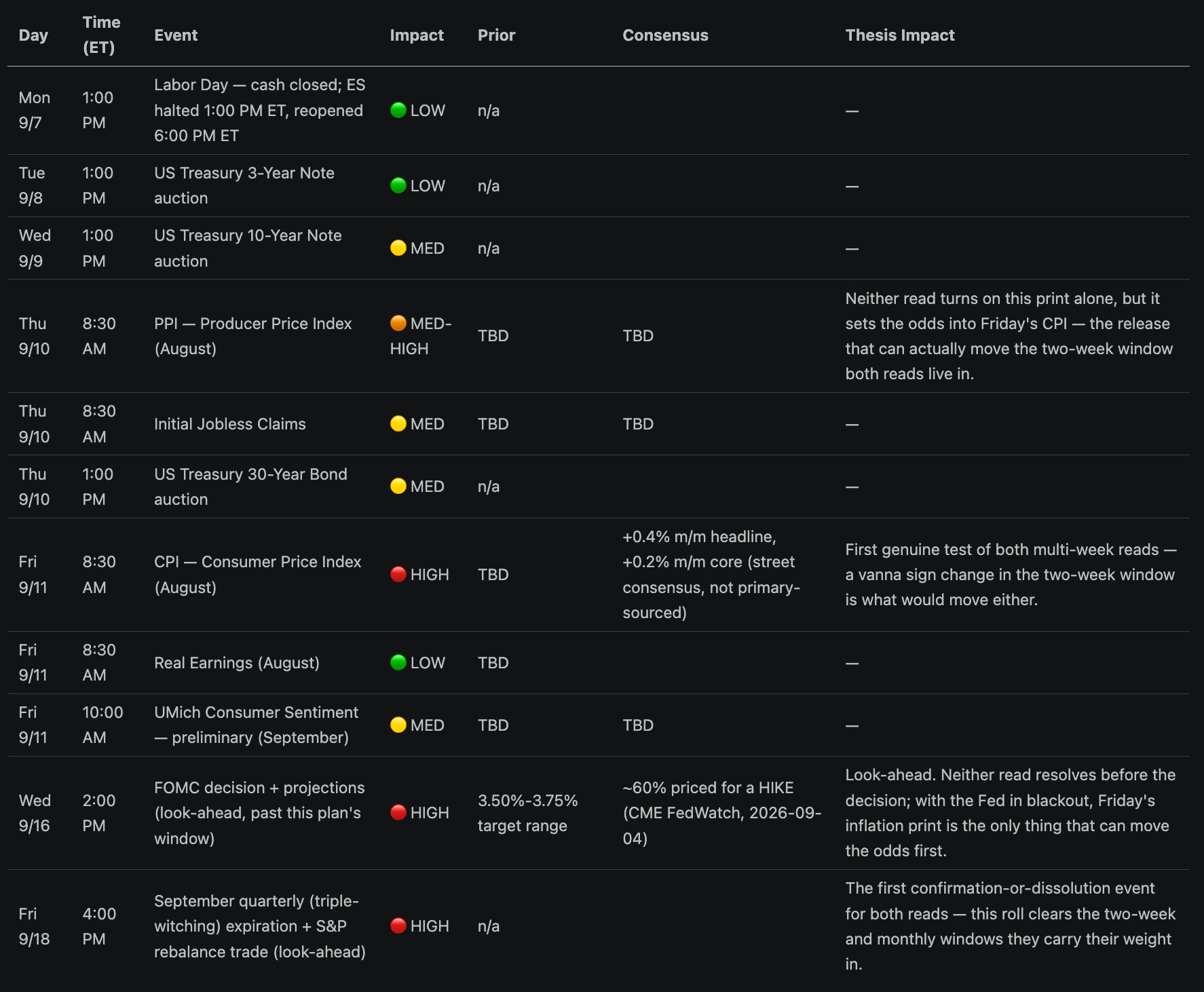Click the Event column header
The width and height of the screenshot is (1204, 992).
click(176, 35)
